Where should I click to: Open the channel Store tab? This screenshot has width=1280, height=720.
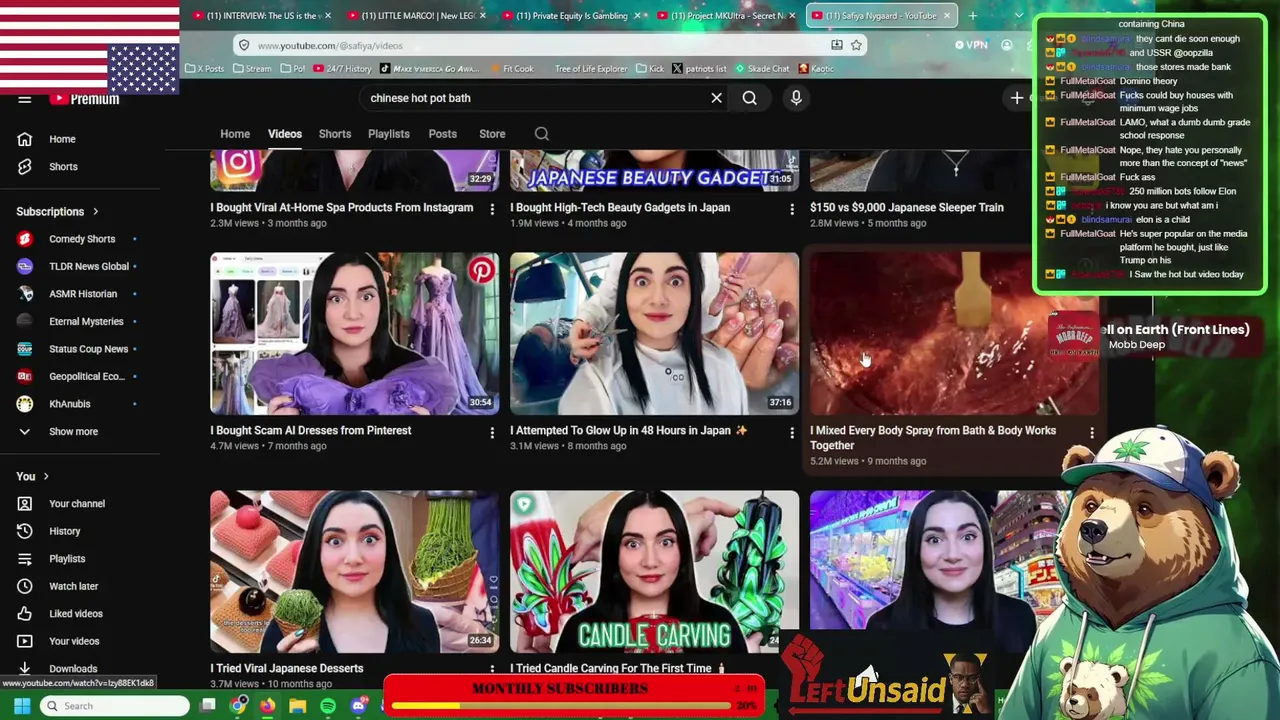coord(492,134)
